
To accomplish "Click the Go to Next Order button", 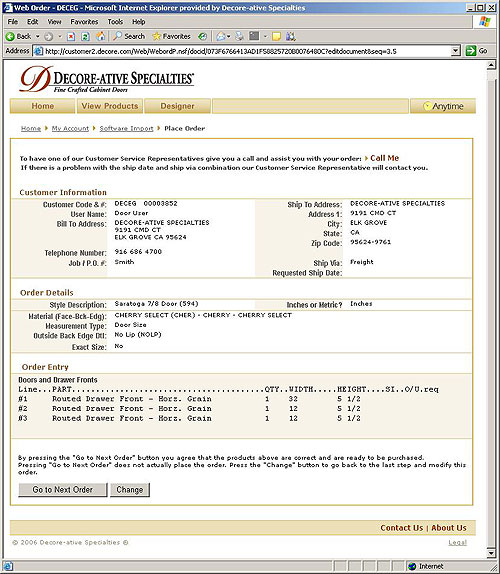I will (63, 490).
